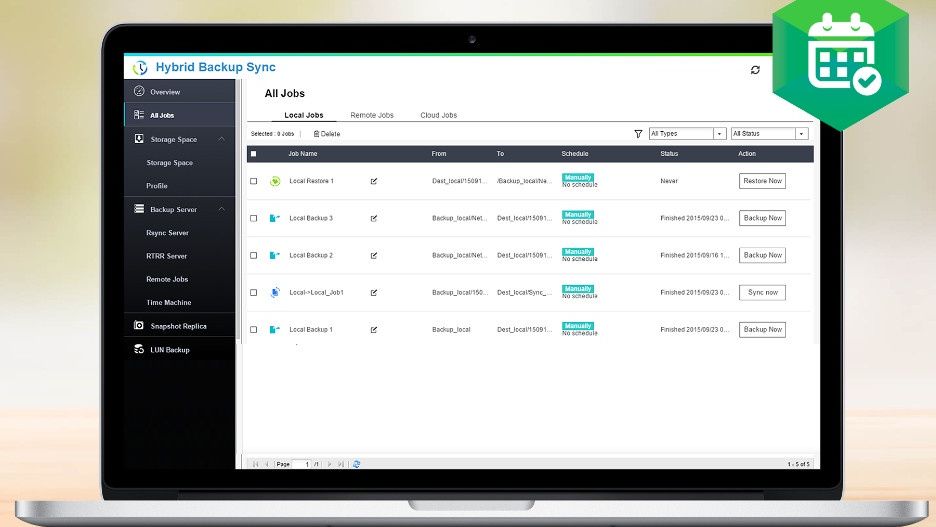Open RTRR Server in the sidebar
Image resolution: width=936 pixels, height=527 pixels.
[x=167, y=256]
